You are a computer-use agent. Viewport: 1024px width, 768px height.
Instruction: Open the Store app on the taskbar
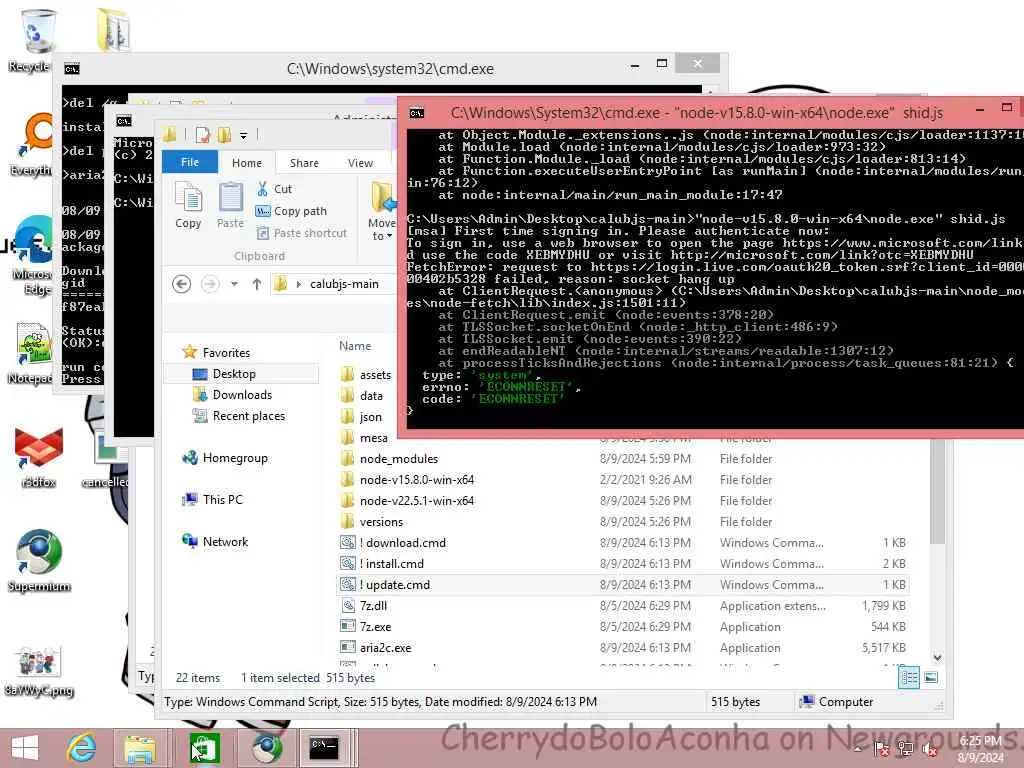203,748
